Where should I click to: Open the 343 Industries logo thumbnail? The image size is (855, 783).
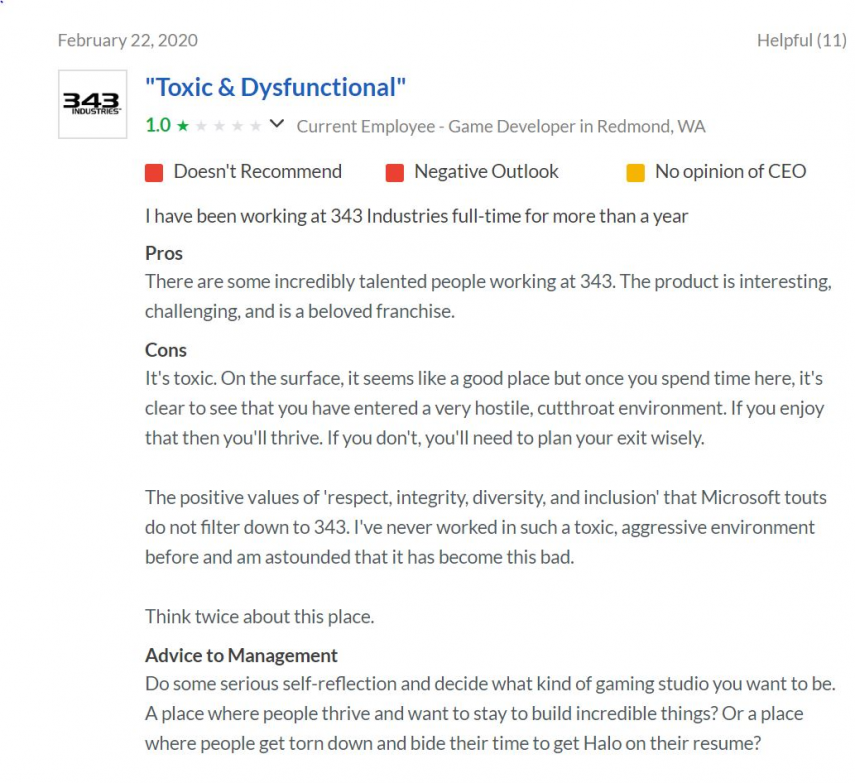(x=93, y=104)
